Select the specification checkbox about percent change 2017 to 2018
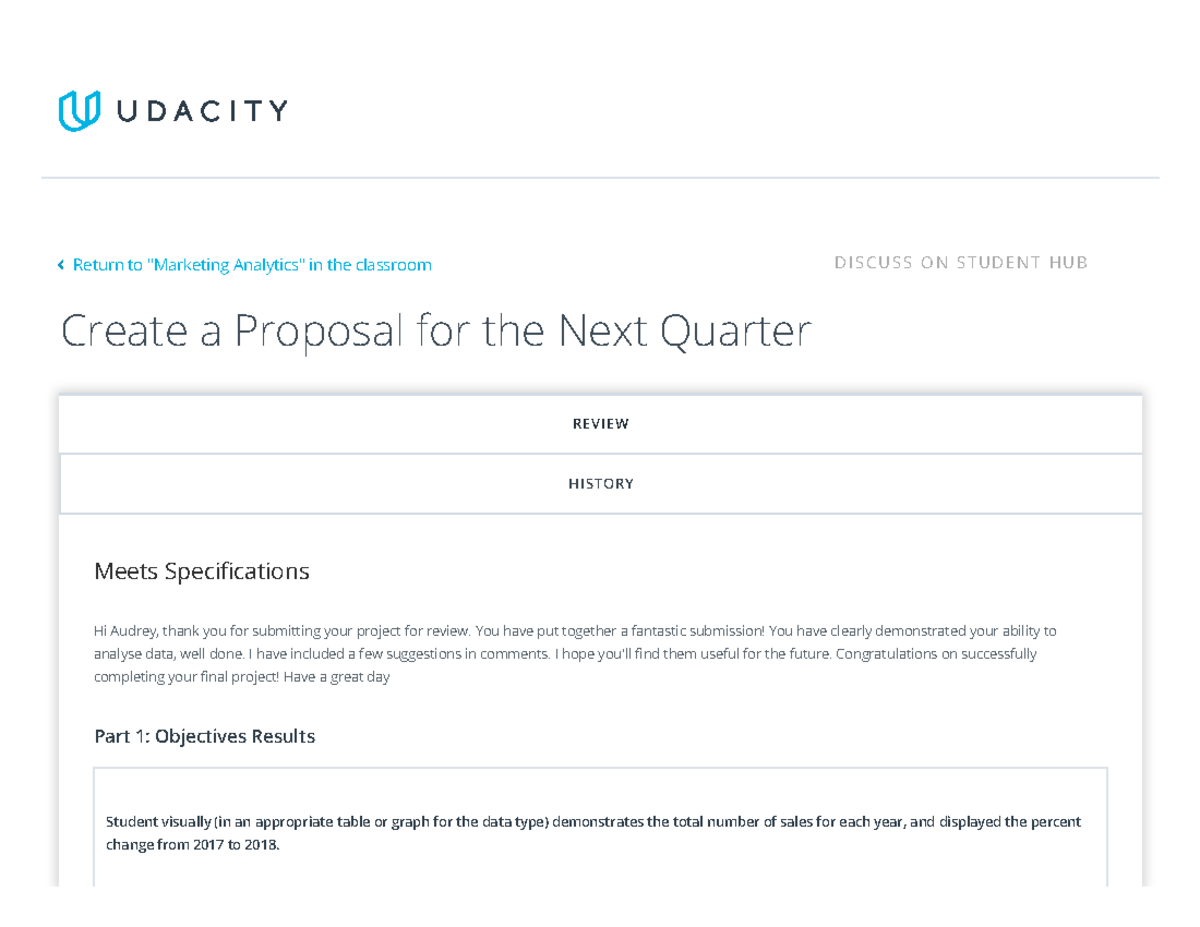1200x927 pixels. point(601,833)
